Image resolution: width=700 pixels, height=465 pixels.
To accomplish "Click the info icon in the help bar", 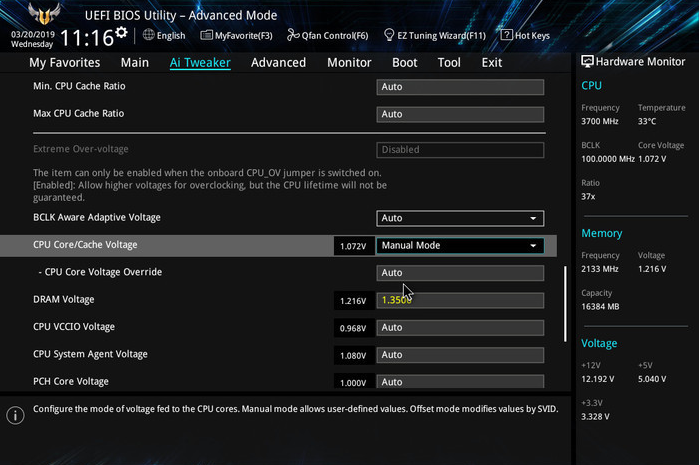I will (x=15, y=415).
